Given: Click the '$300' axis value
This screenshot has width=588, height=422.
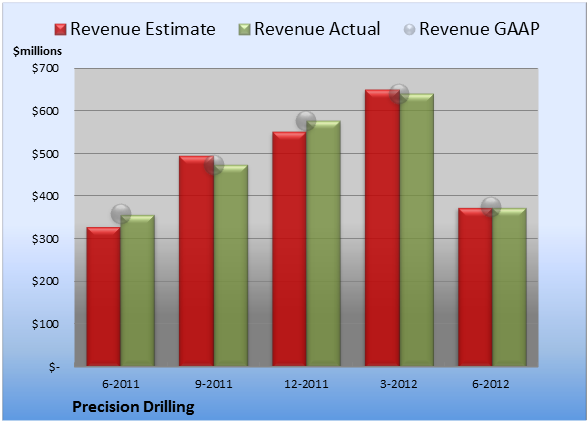Looking at the screenshot, I should [x=45, y=239].
